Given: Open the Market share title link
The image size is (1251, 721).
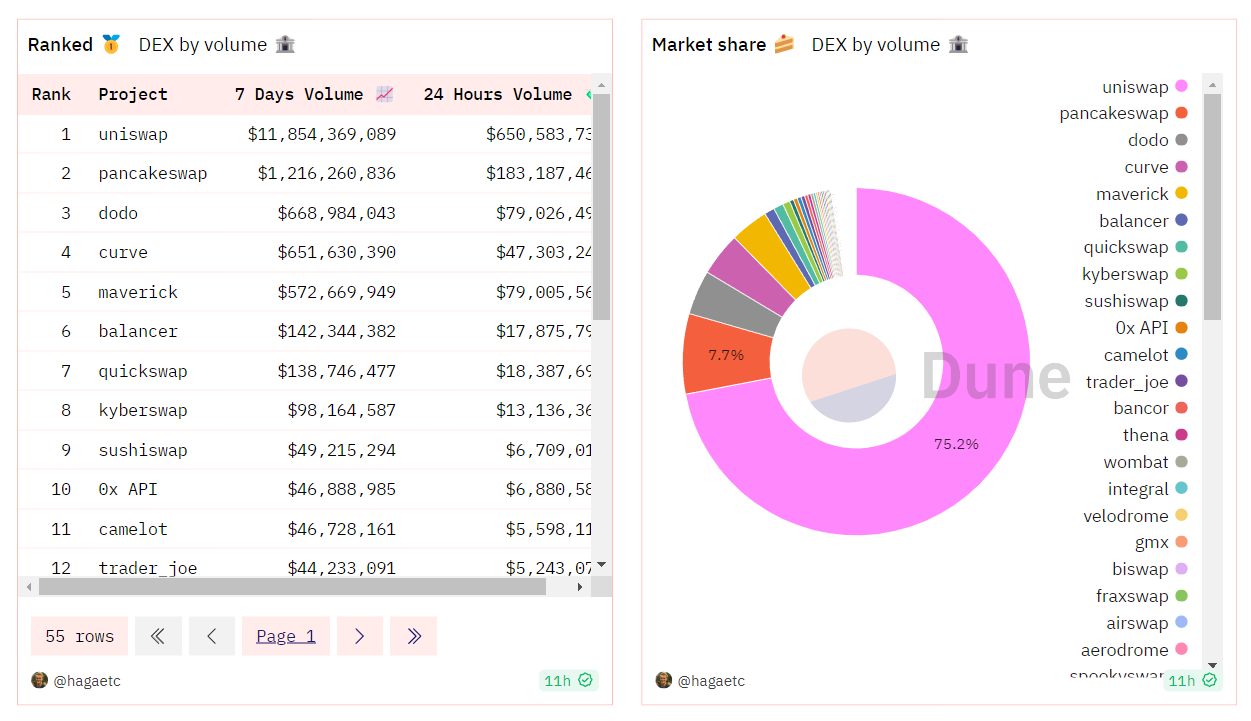Looking at the screenshot, I should point(709,44).
